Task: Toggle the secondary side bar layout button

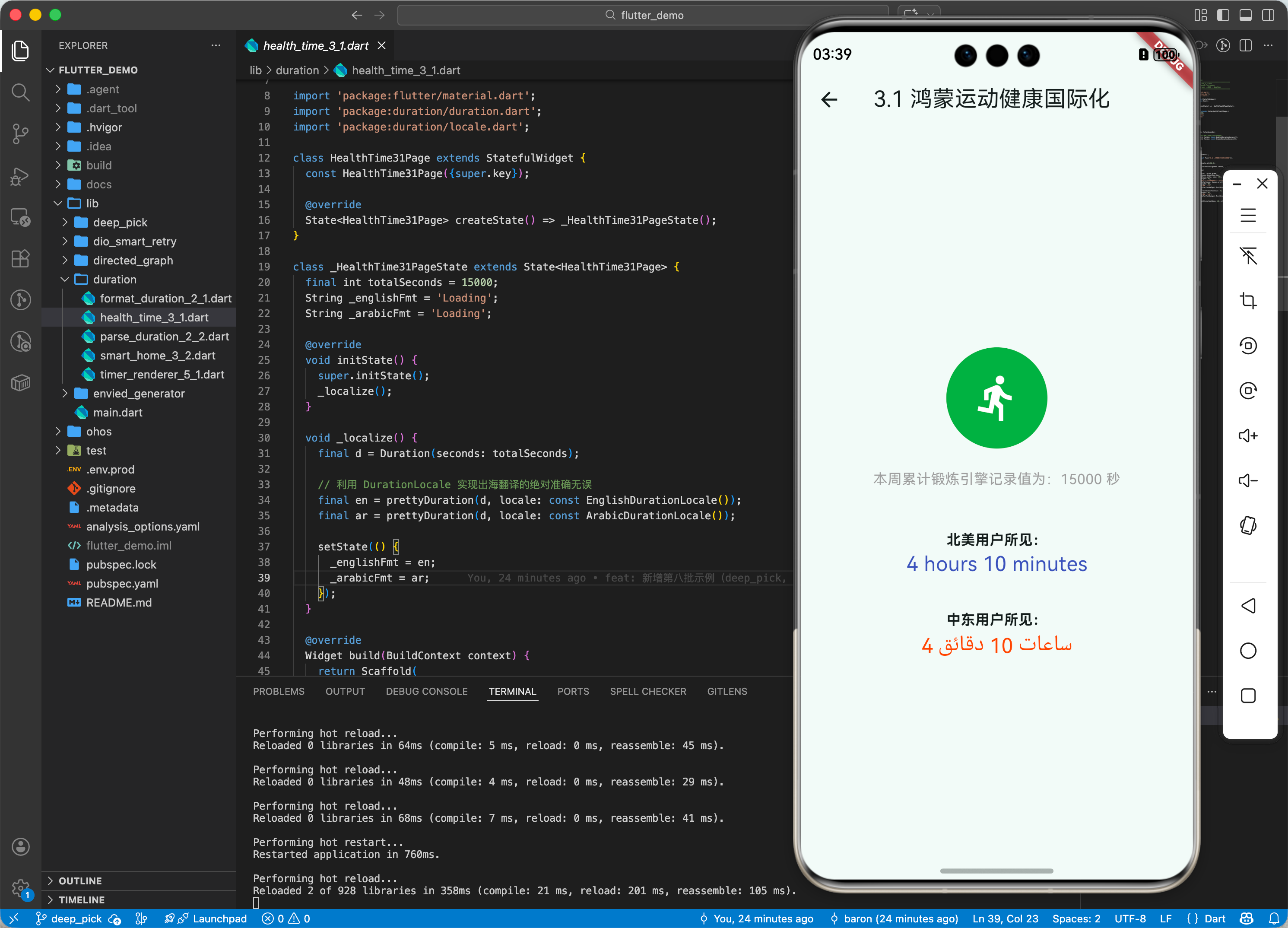Action: click(1268, 15)
